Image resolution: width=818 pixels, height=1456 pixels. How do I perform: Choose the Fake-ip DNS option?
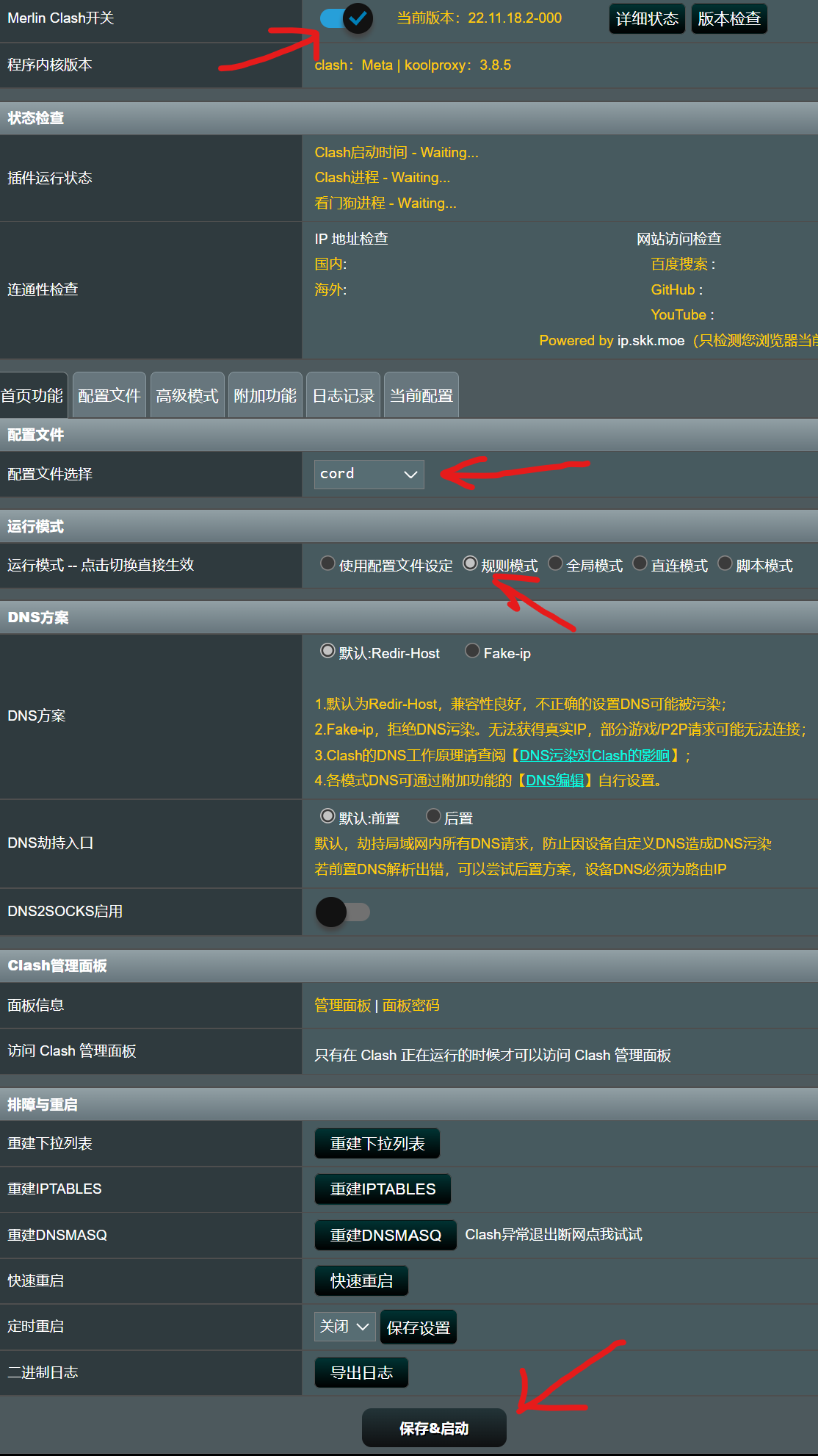coord(473,652)
